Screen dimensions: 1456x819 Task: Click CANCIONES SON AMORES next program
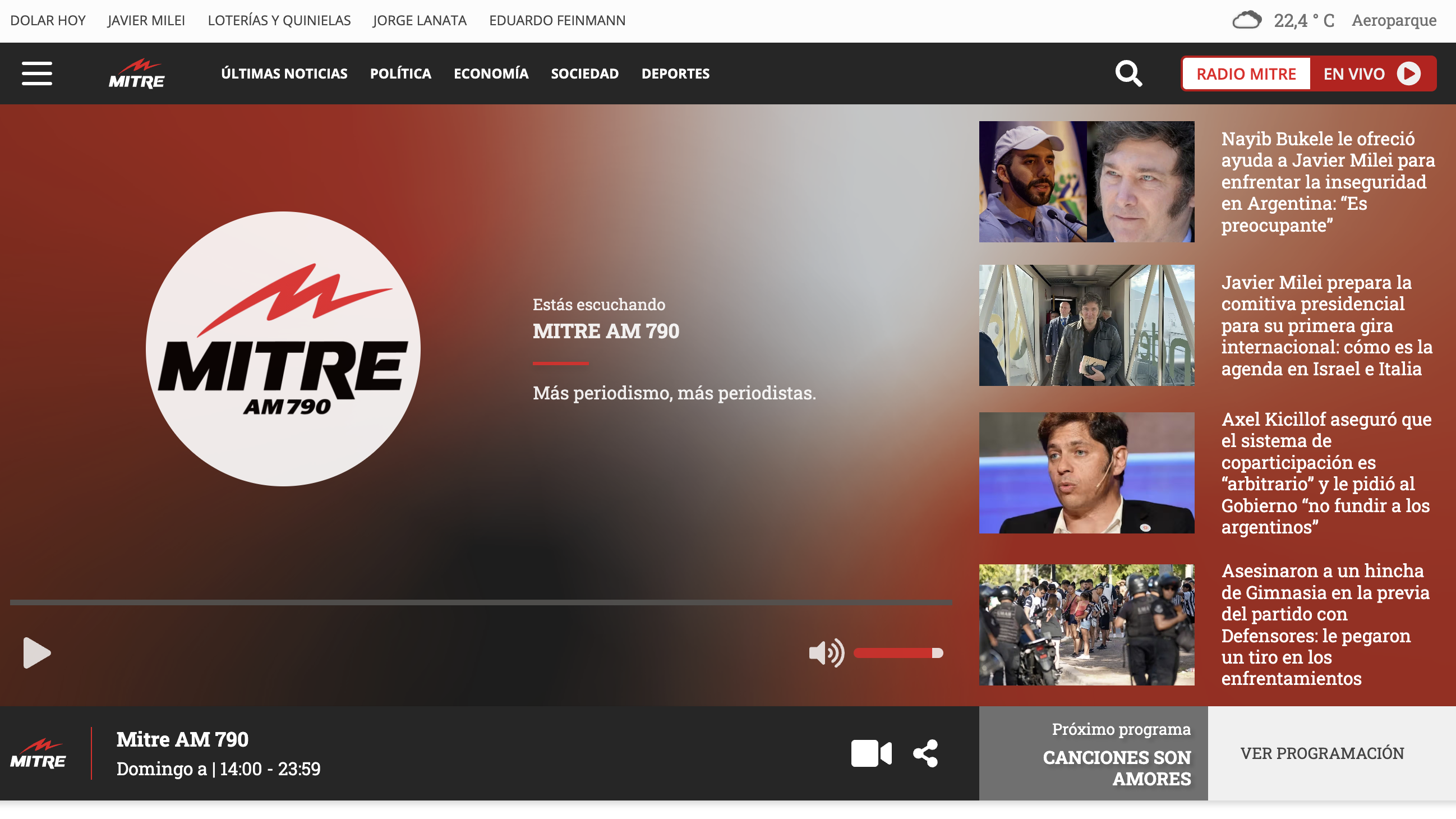click(x=1117, y=767)
